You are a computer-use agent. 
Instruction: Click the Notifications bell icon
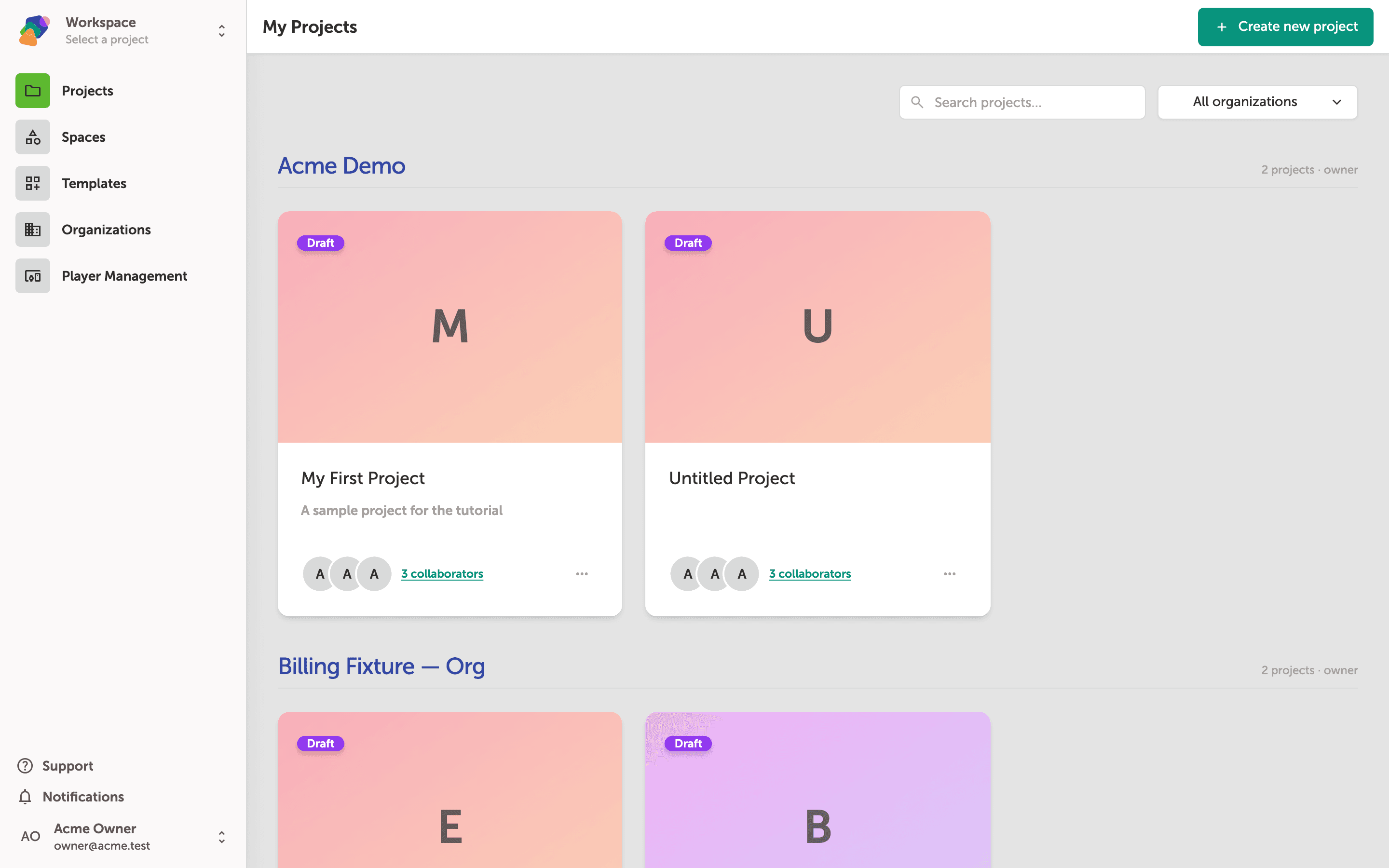click(25, 797)
